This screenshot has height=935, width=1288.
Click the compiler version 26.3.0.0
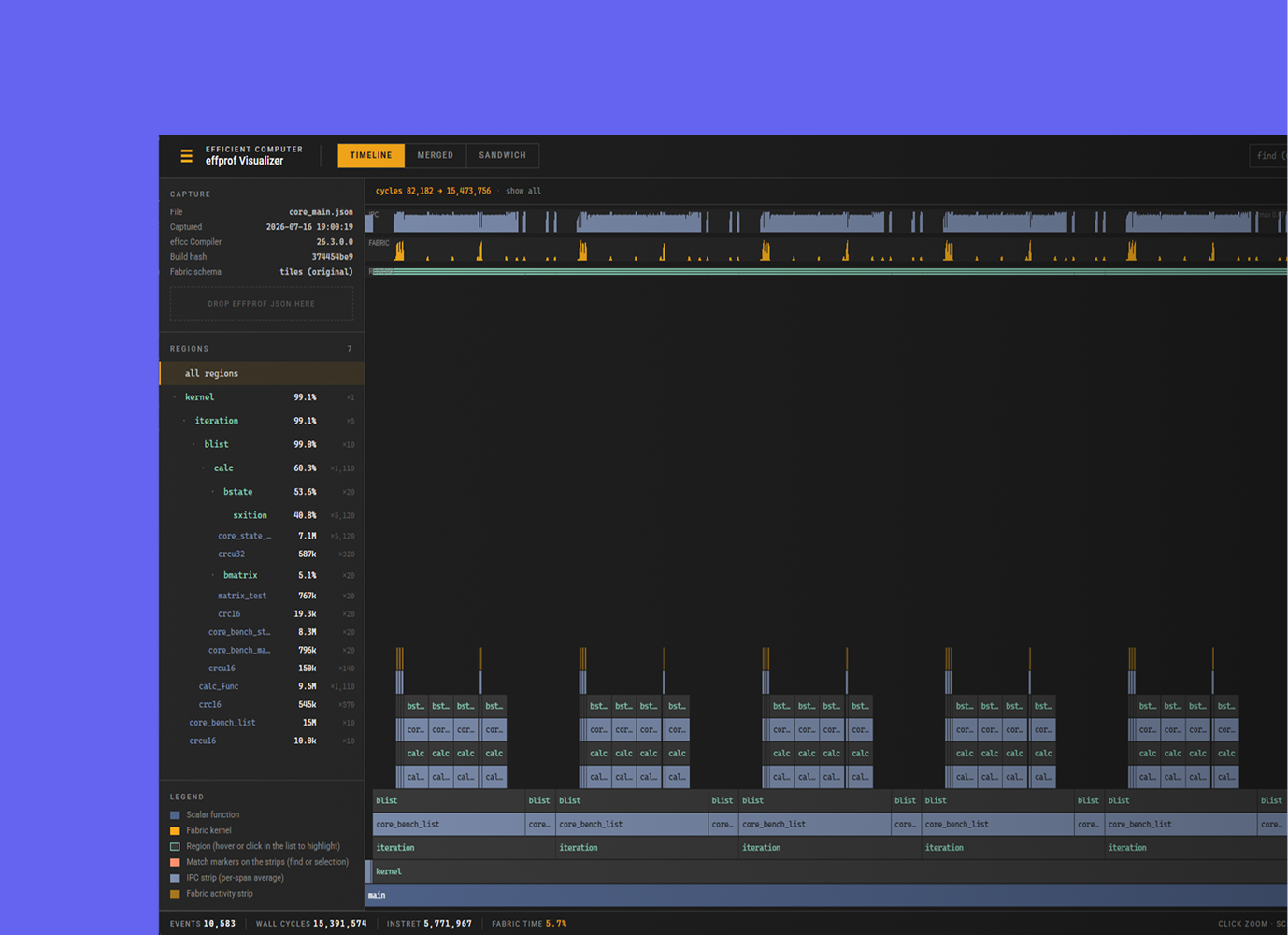tap(335, 242)
